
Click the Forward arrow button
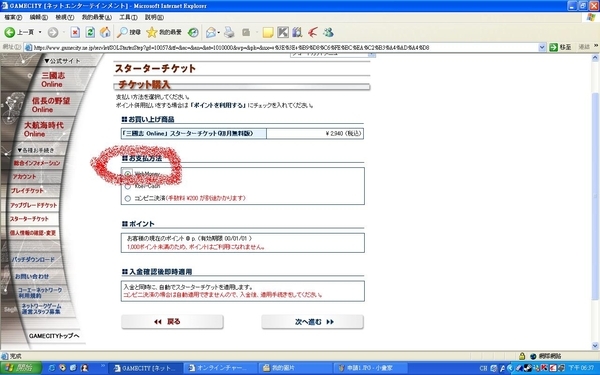[53, 33]
